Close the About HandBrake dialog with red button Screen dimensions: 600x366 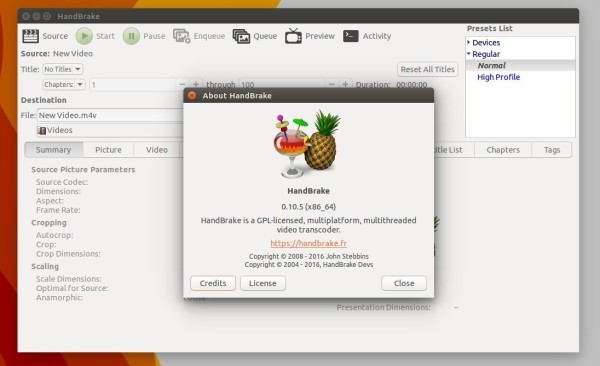(192, 95)
